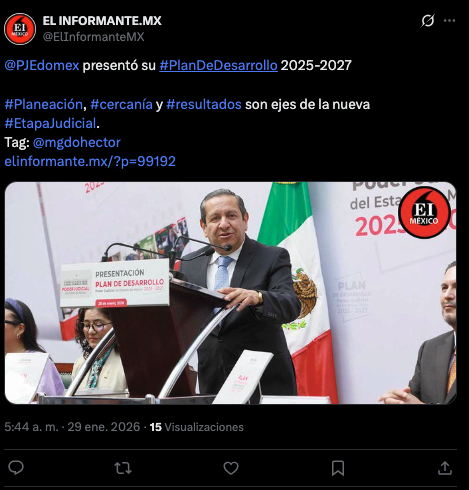Viewport: 469px width, 490px height.
Task: Repost this tweet using the retweet icon
Action: tap(123, 468)
